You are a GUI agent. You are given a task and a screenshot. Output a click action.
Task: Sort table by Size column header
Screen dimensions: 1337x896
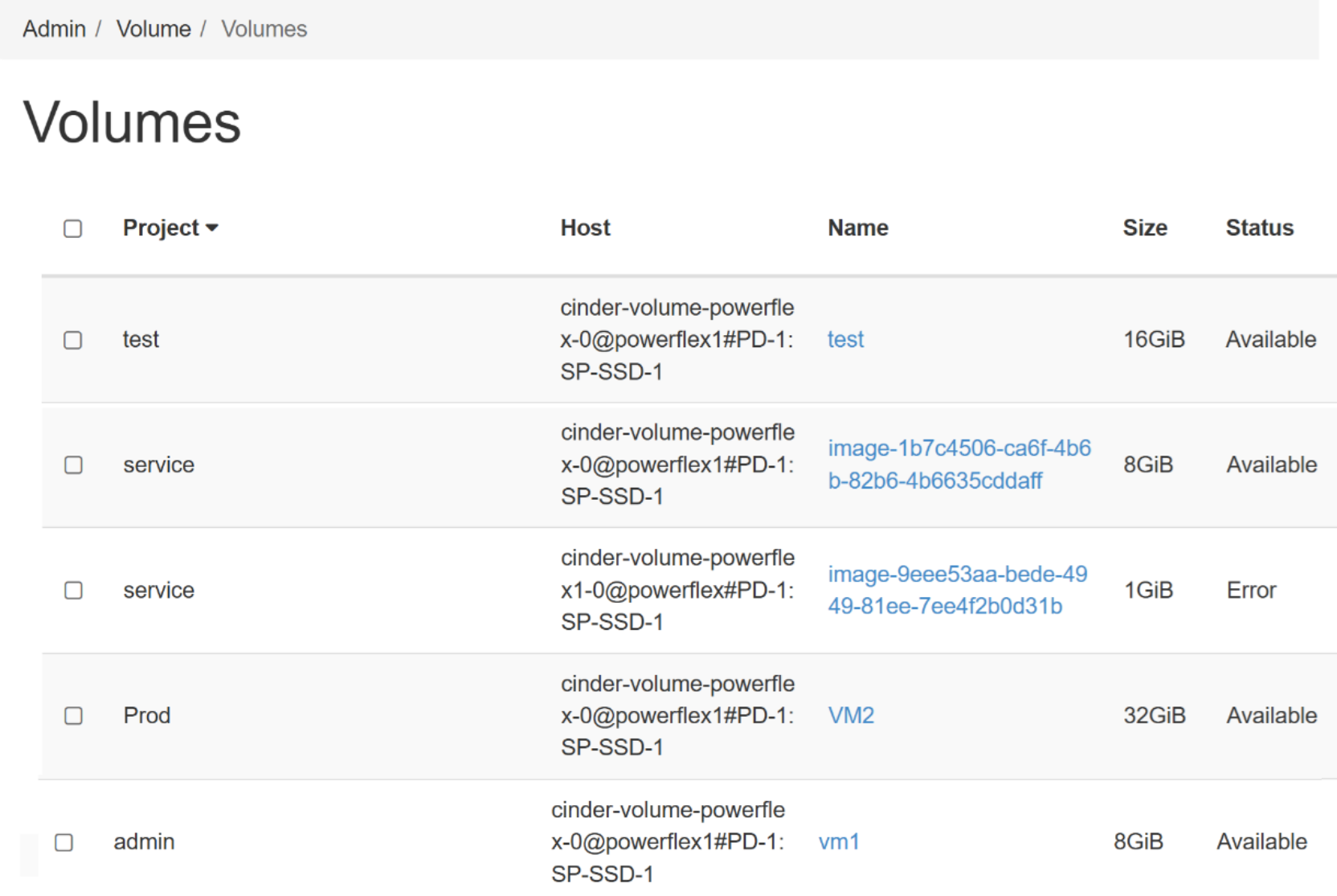[1145, 228]
